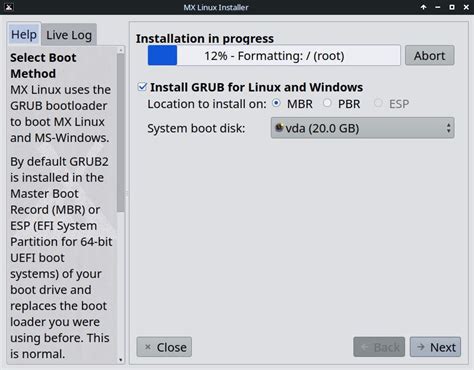Abort the installation
This screenshot has height=370, width=474.
(429, 56)
